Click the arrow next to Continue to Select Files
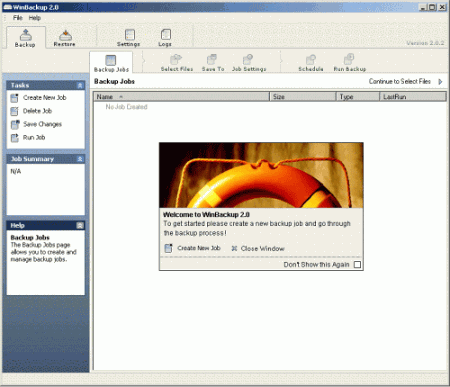The width and height of the screenshot is (450, 387). [440, 82]
